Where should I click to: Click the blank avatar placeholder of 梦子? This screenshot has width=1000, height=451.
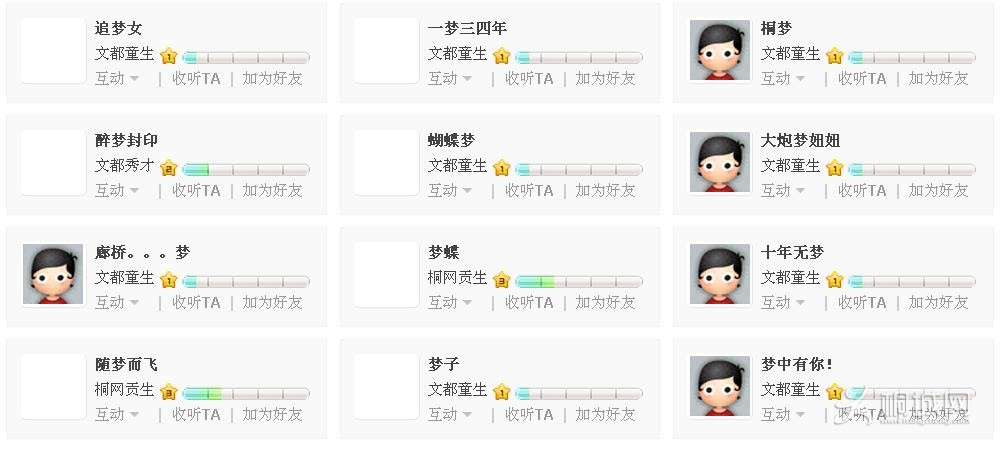[386, 387]
